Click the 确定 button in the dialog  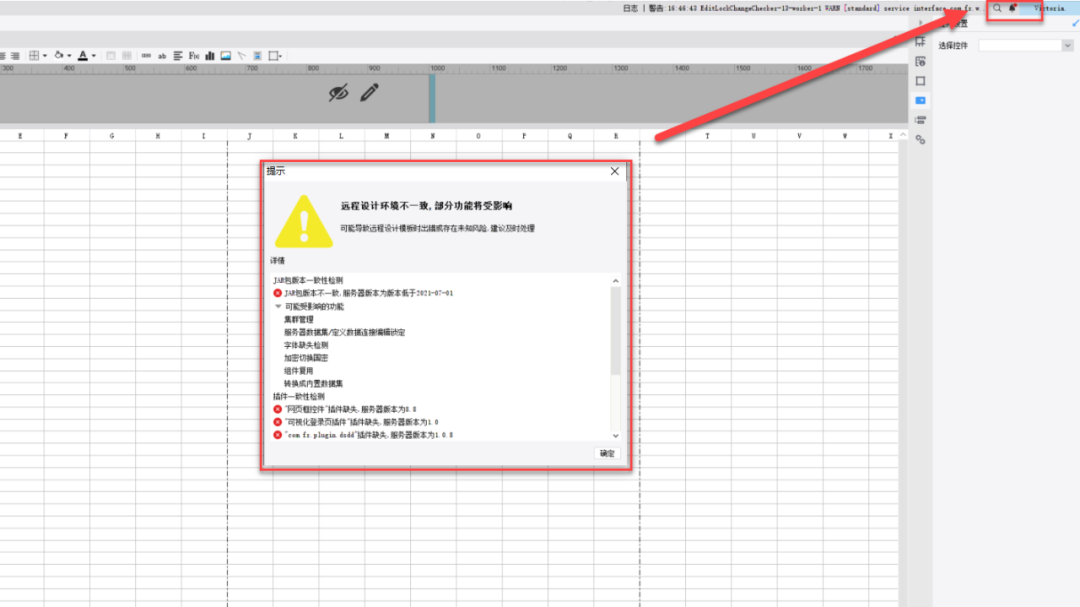click(x=607, y=453)
